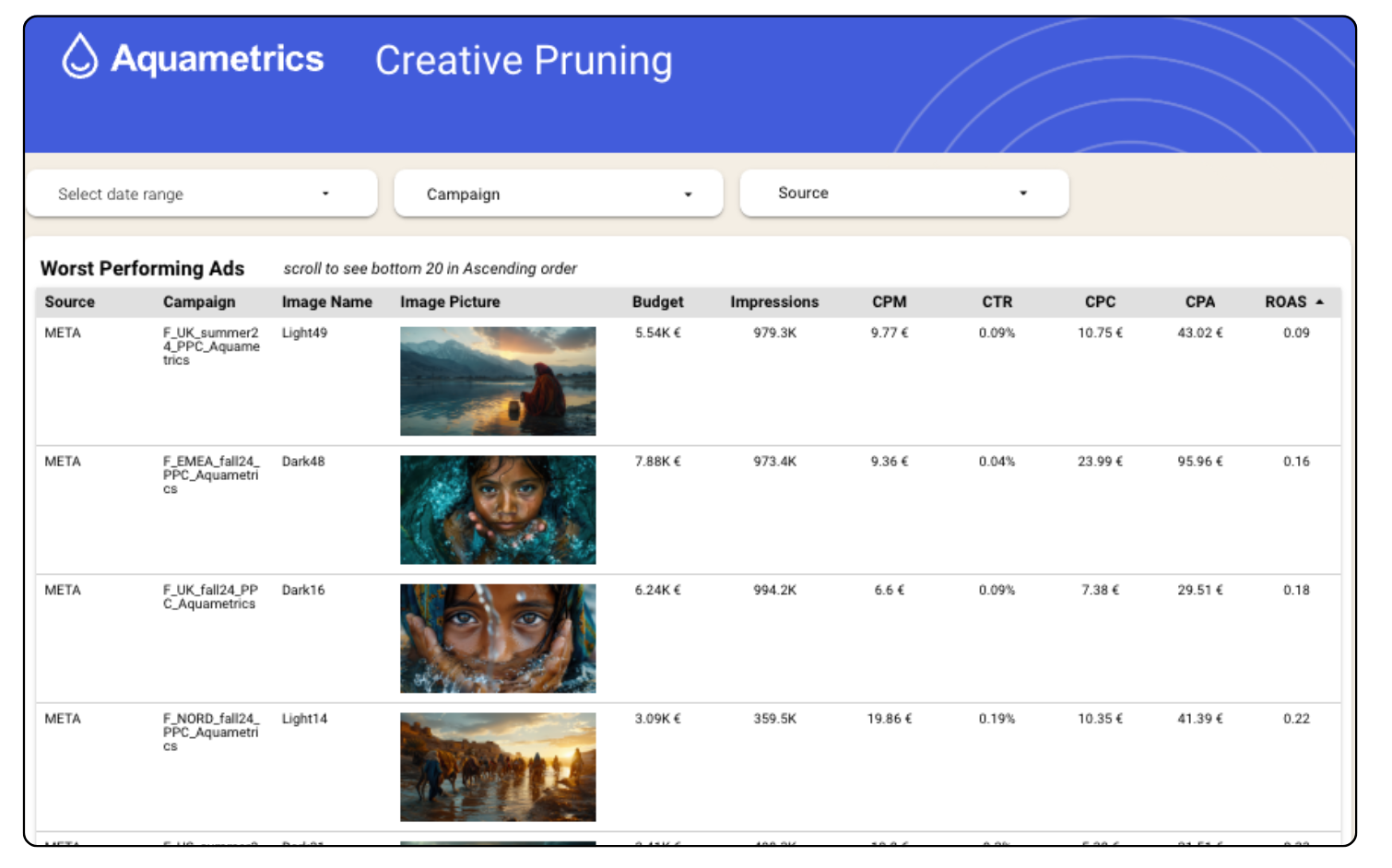Sort table by Budget column header
1392x868 pixels.
pos(657,302)
